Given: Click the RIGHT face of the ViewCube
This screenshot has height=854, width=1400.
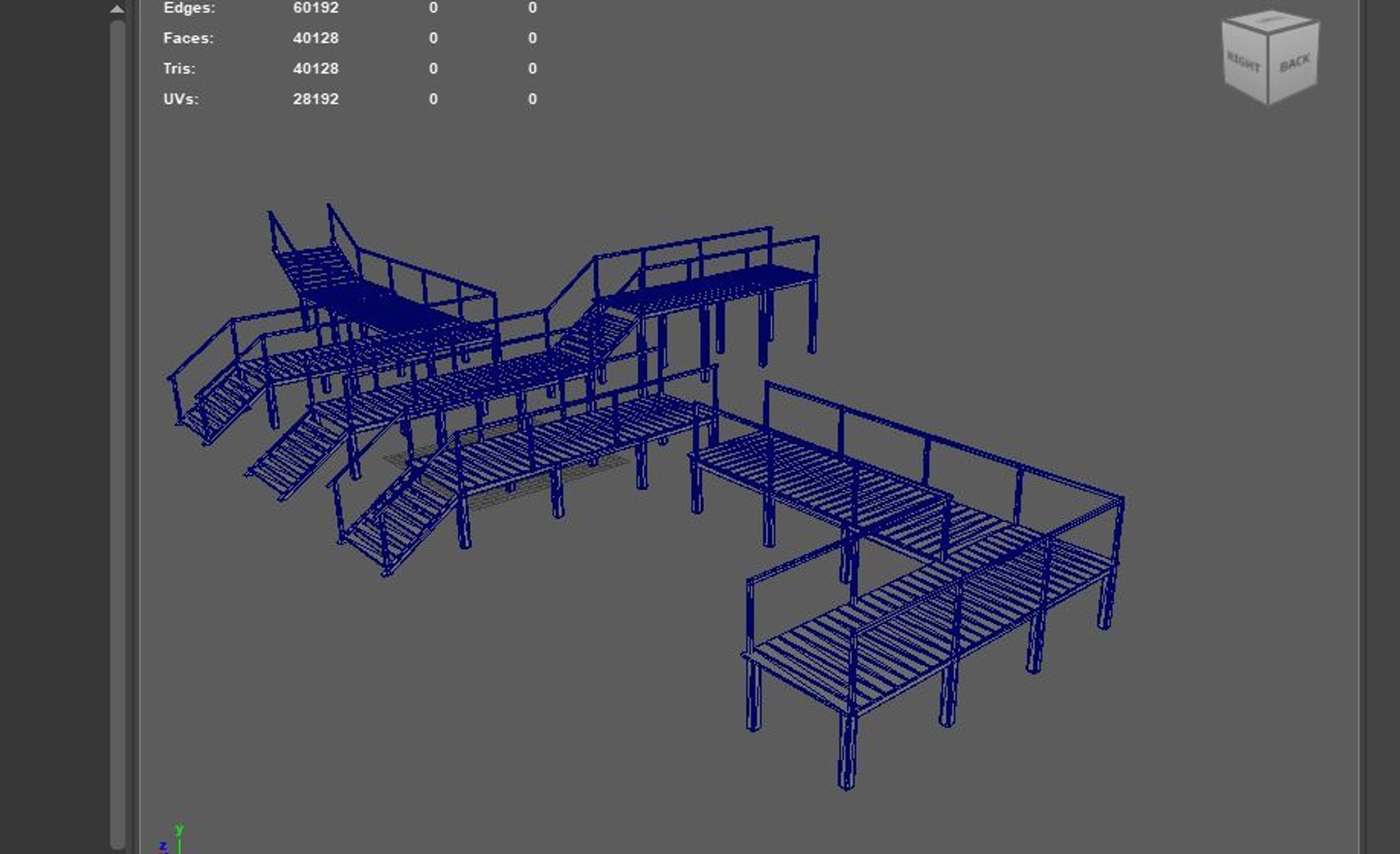Looking at the screenshot, I should click(1243, 62).
